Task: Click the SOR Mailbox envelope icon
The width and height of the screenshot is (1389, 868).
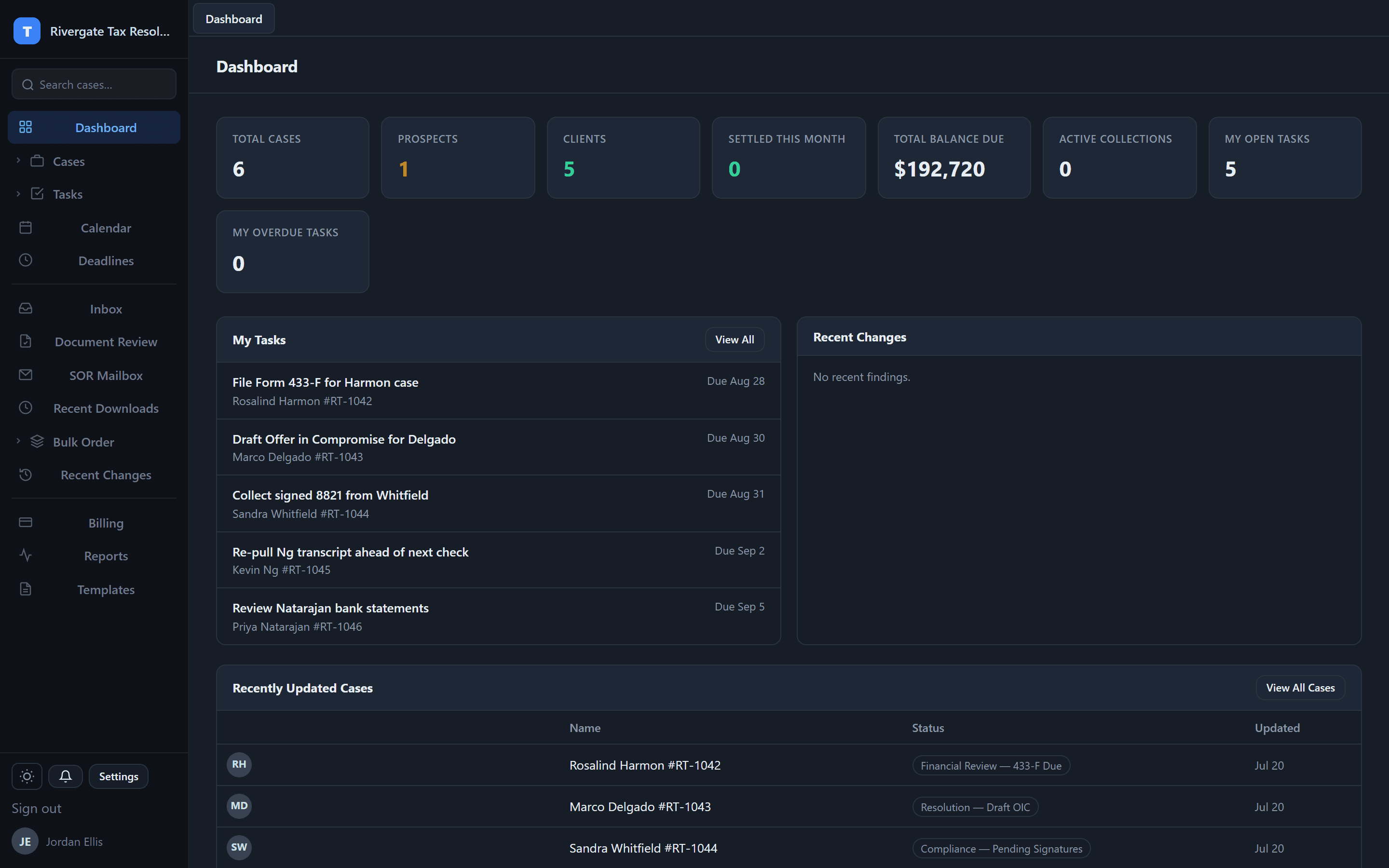Action: (25, 376)
